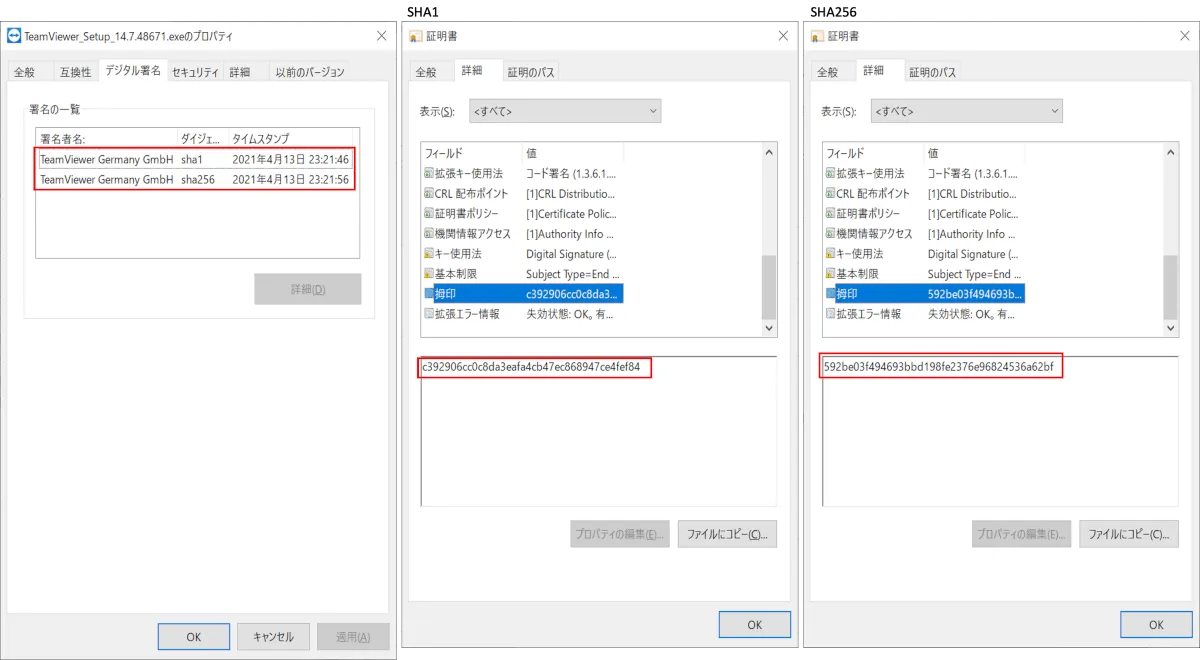The height and width of the screenshot is (660, 1200).
Task: Select 拡張キー使用法 field icon in SHA1 window
Action: pos(429,174)
